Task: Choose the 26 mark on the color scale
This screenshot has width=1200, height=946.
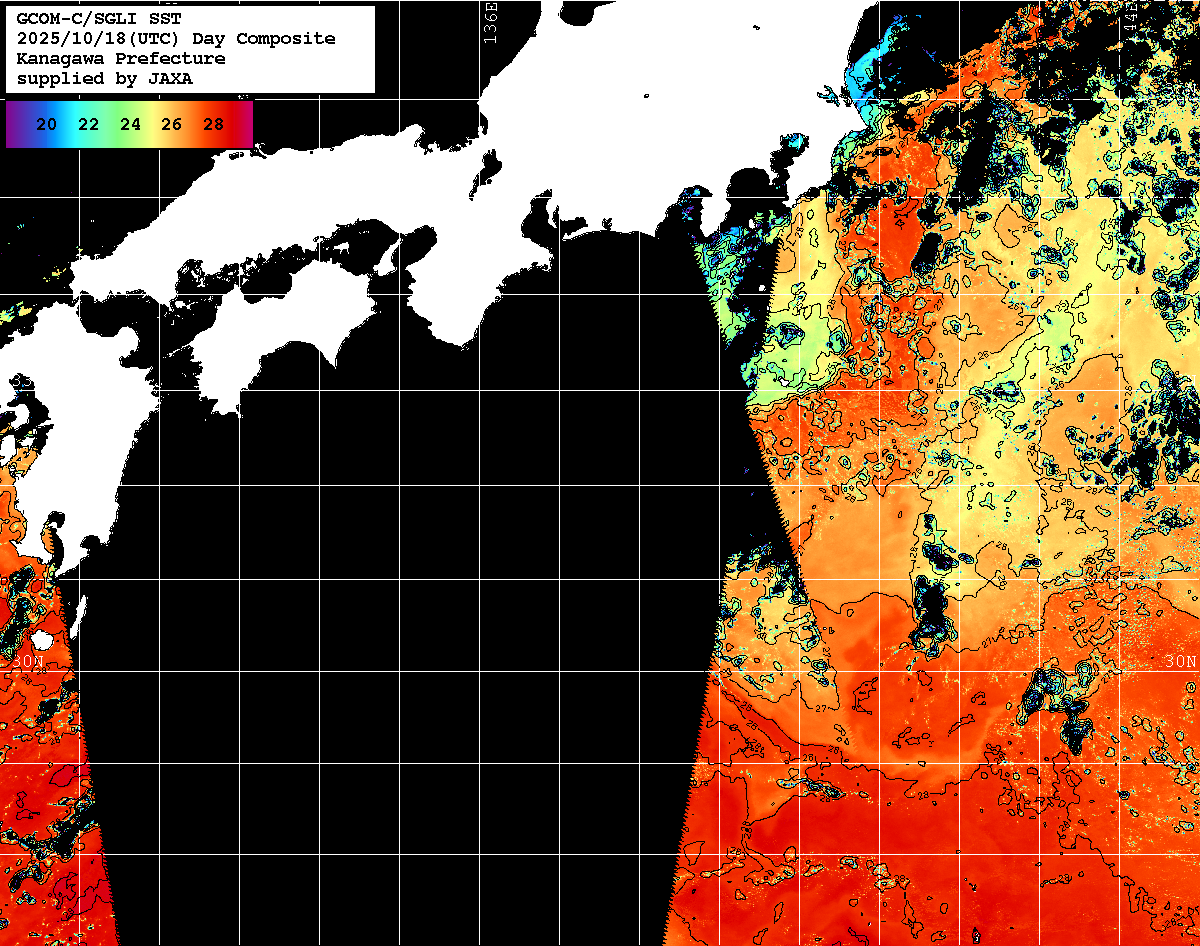Action: click(171, 125)
